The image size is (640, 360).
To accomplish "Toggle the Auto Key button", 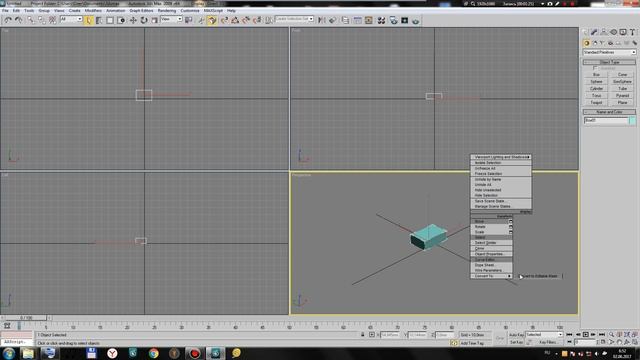I will click(x=516, y=335).
